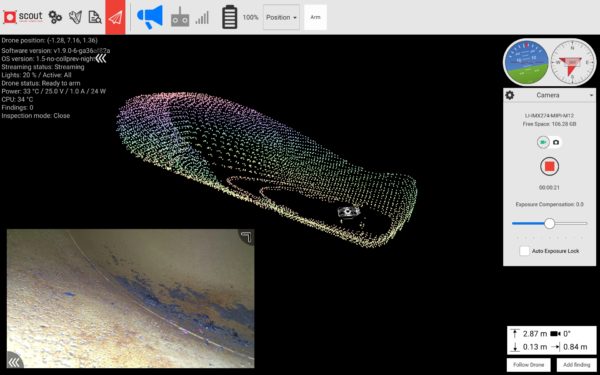Click the blue megaphone icon
Viewport: 600px width, 375px height.
point(150,17)
